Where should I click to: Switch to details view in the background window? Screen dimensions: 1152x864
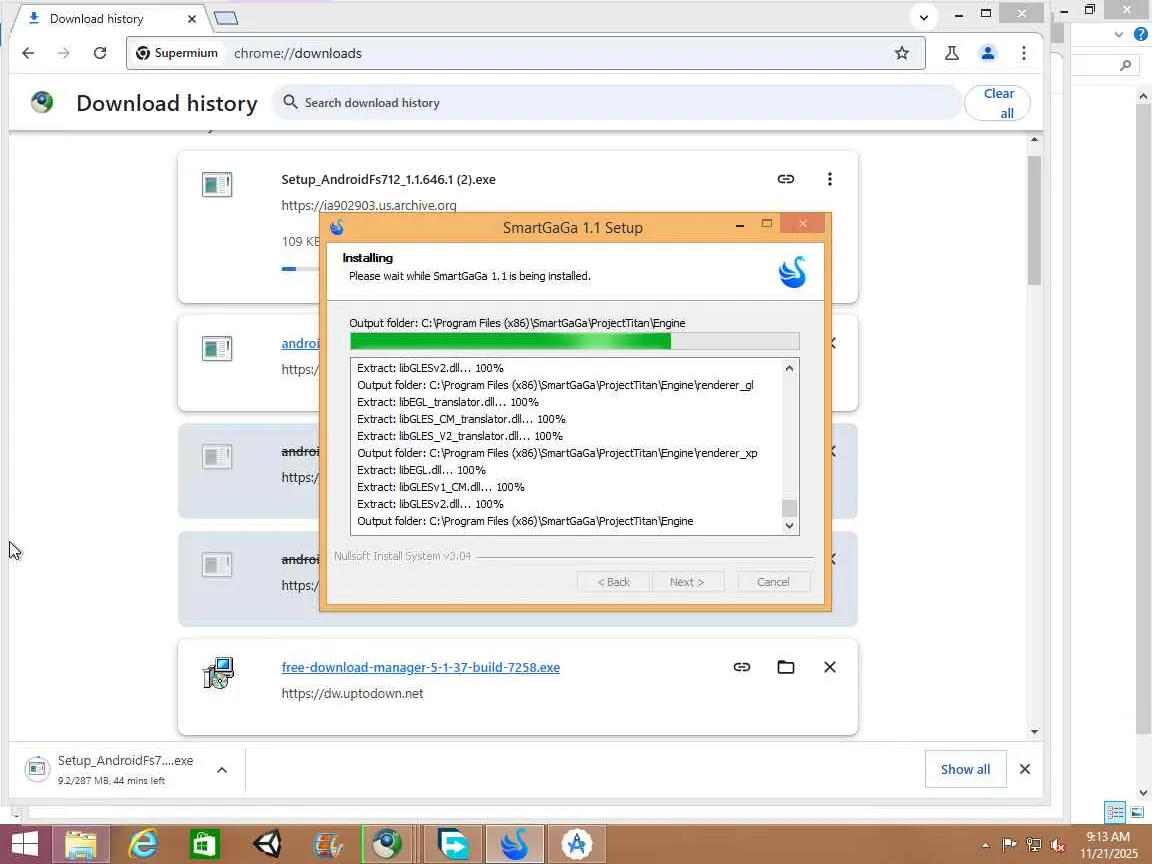(1115, 812)
